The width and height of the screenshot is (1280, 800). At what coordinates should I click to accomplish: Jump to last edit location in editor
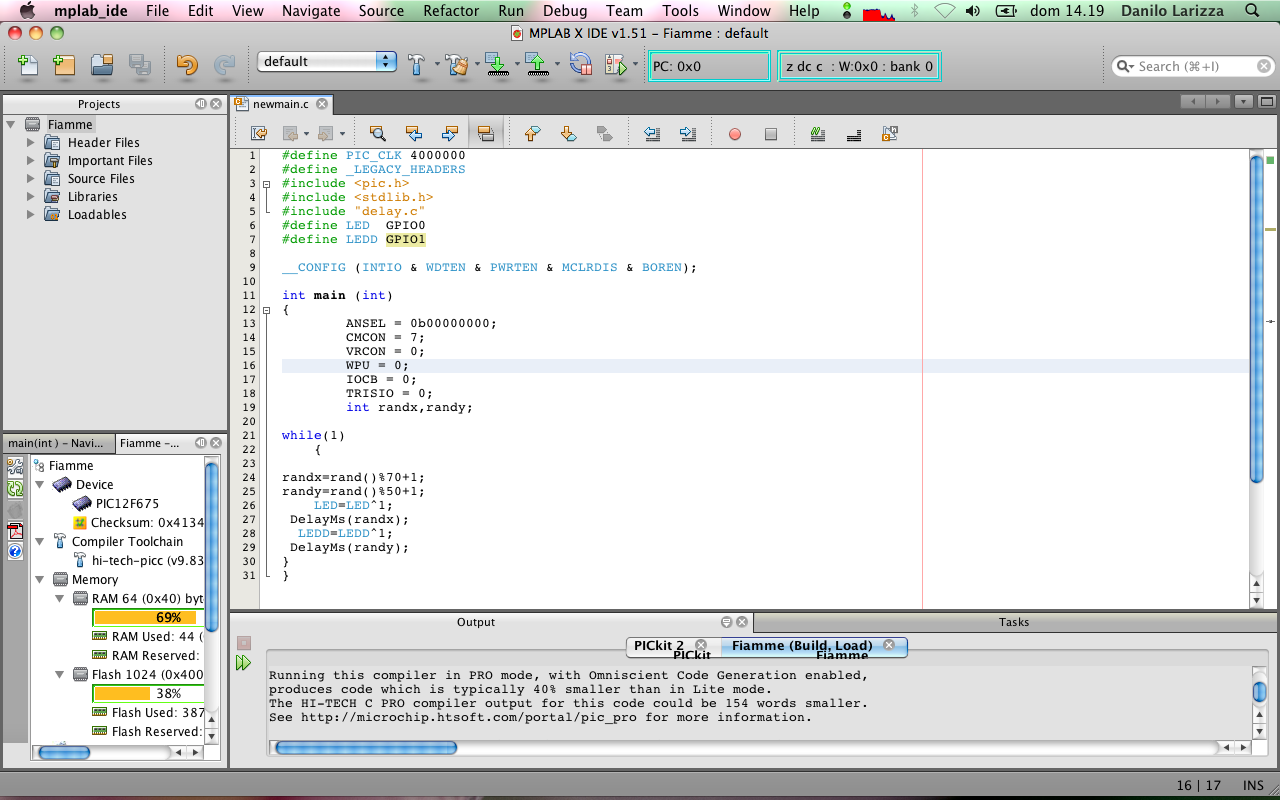click(259, 133)
